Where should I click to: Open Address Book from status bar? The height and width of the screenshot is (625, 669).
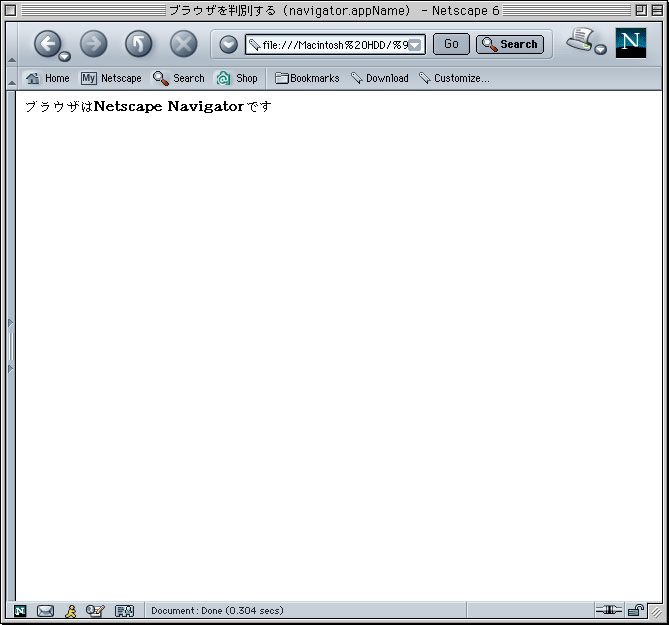pyautogui.click(x=125, y=611)
